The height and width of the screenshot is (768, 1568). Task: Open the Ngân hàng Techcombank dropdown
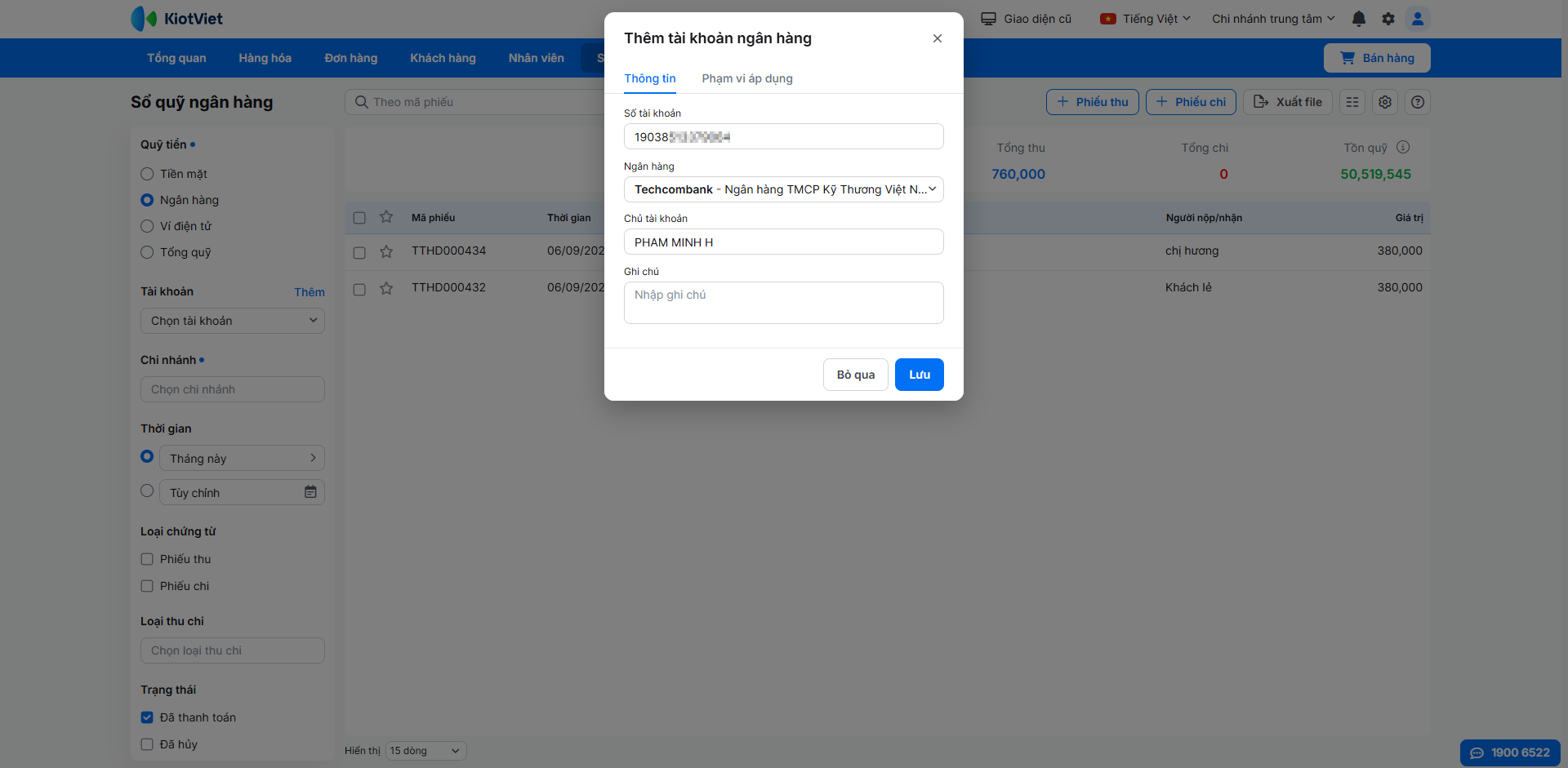[784, 189]
